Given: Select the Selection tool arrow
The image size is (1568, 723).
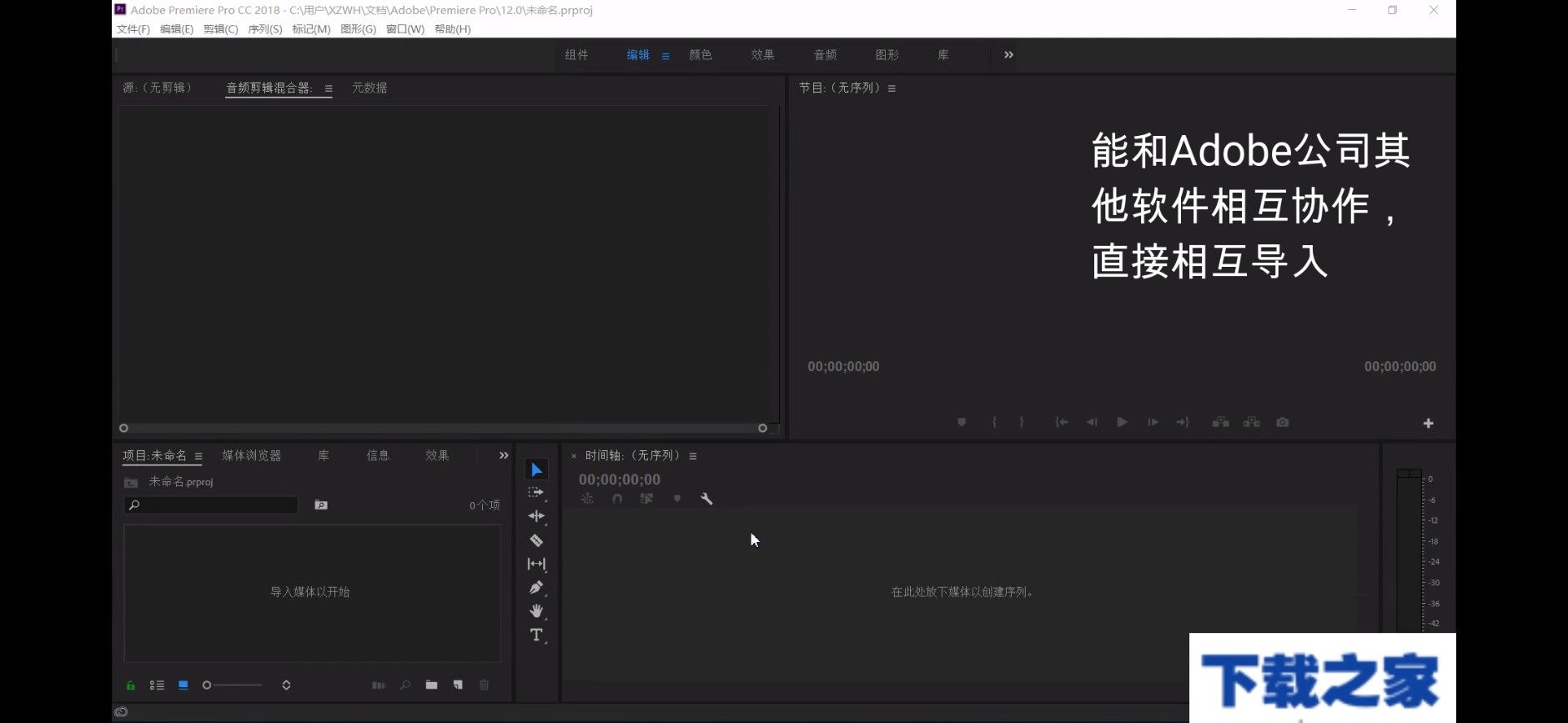Looking at the screenshot, I should click(x=536, y=469).
